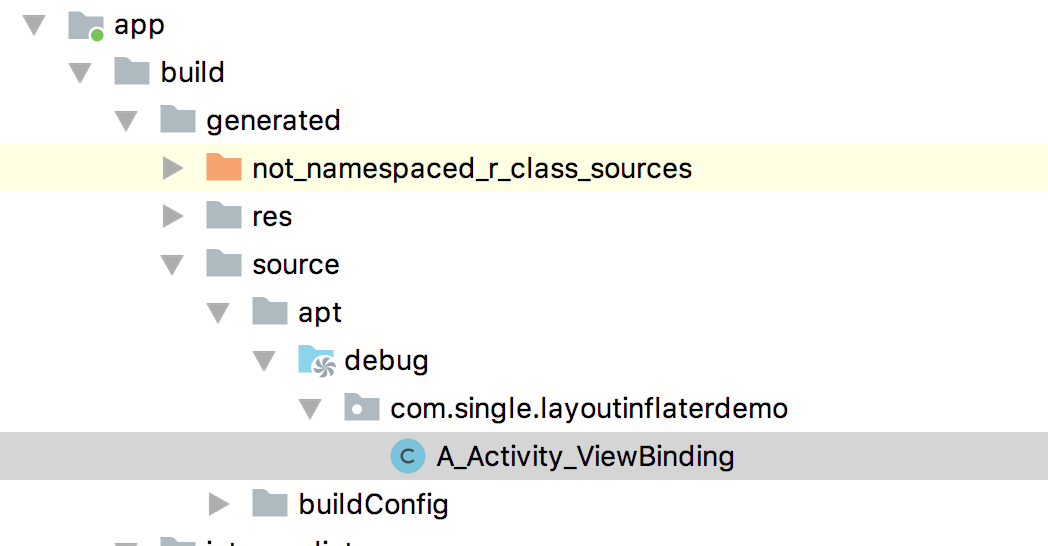Expand the buildConfig folder arrow
The width and height of the screenshot is (1048, 546).
point(219,504)
